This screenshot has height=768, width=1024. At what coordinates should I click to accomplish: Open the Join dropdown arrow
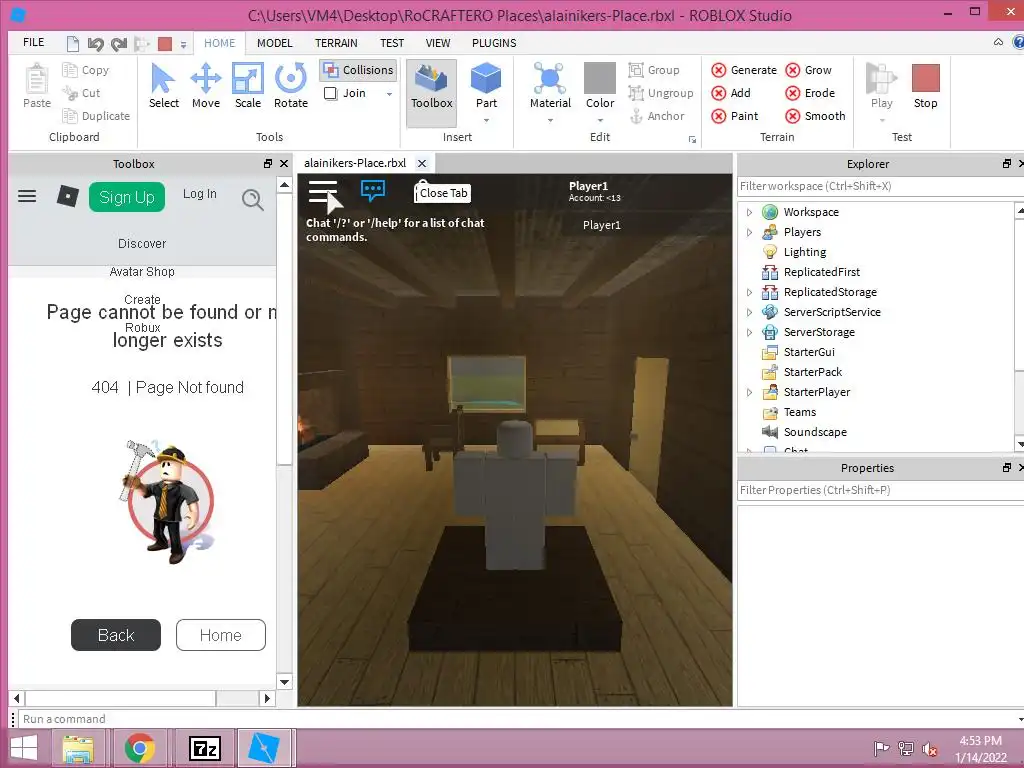tap(389, 94)
